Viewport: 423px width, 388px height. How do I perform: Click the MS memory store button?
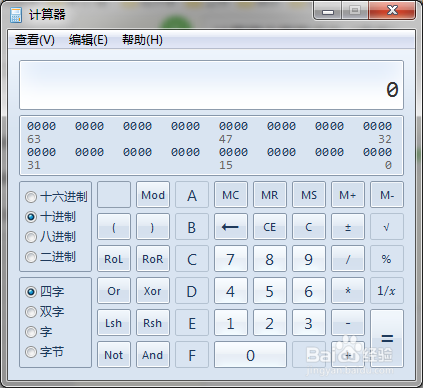point(309,195)
